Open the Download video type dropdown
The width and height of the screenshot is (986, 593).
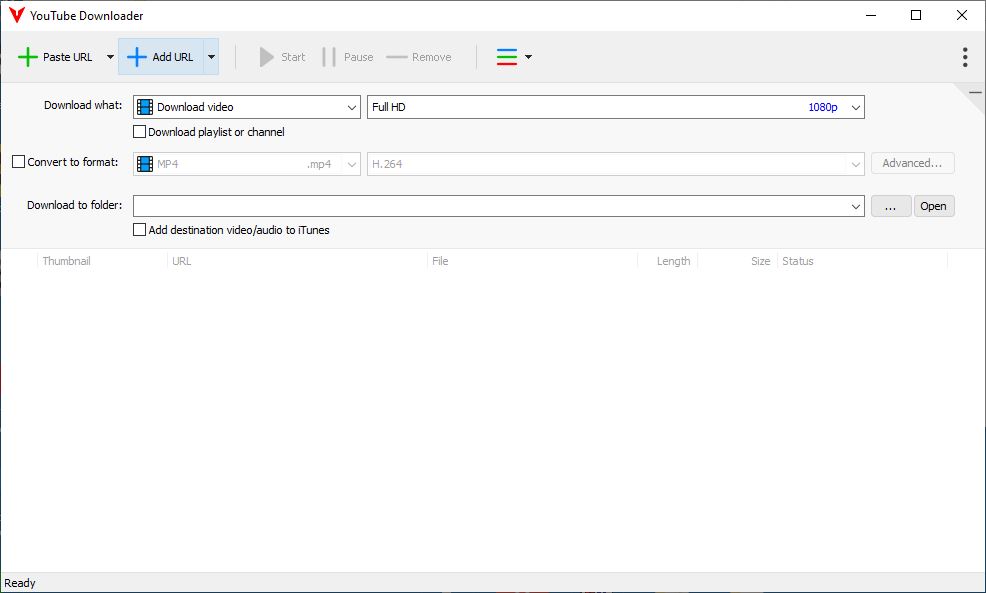point(246,107)
